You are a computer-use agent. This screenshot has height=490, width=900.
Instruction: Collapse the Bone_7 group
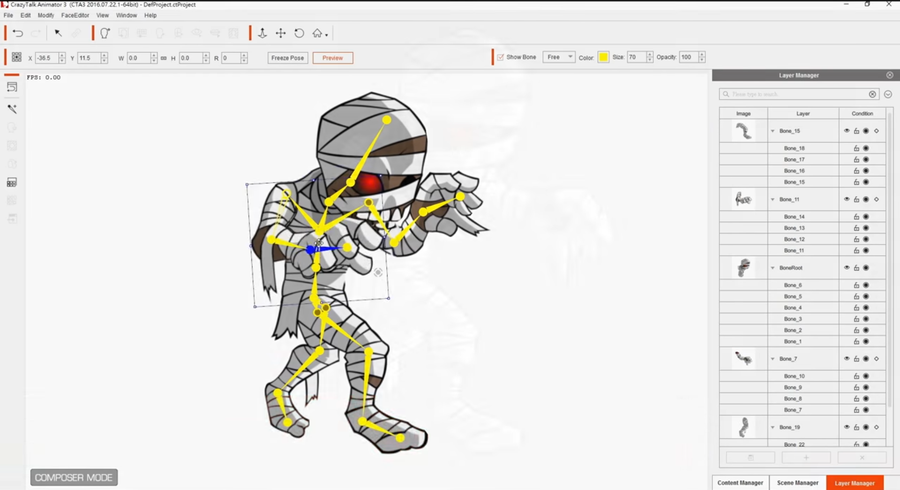[773, 359]
